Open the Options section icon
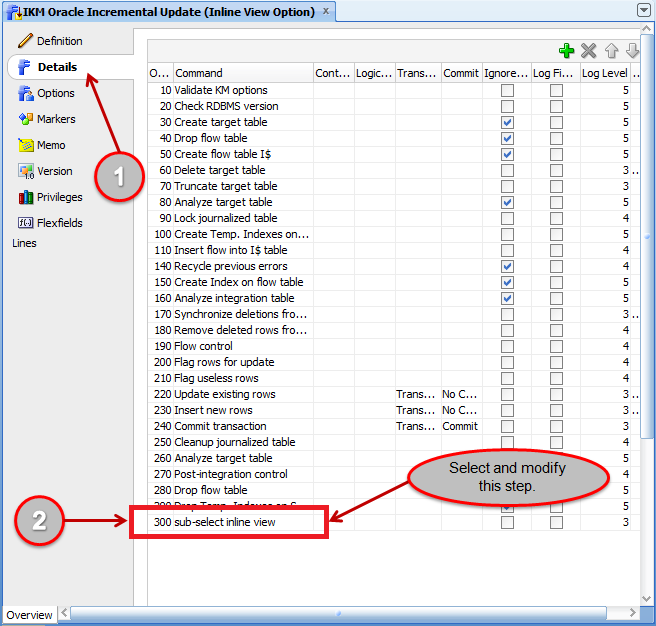 click(x=27, y=93)
